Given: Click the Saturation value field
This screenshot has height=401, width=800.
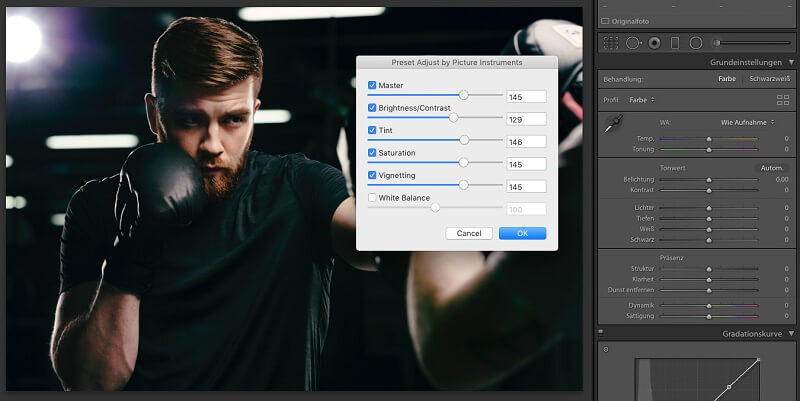Looking at the screenshot, I should pyautogui.click(x=526, y=164).
